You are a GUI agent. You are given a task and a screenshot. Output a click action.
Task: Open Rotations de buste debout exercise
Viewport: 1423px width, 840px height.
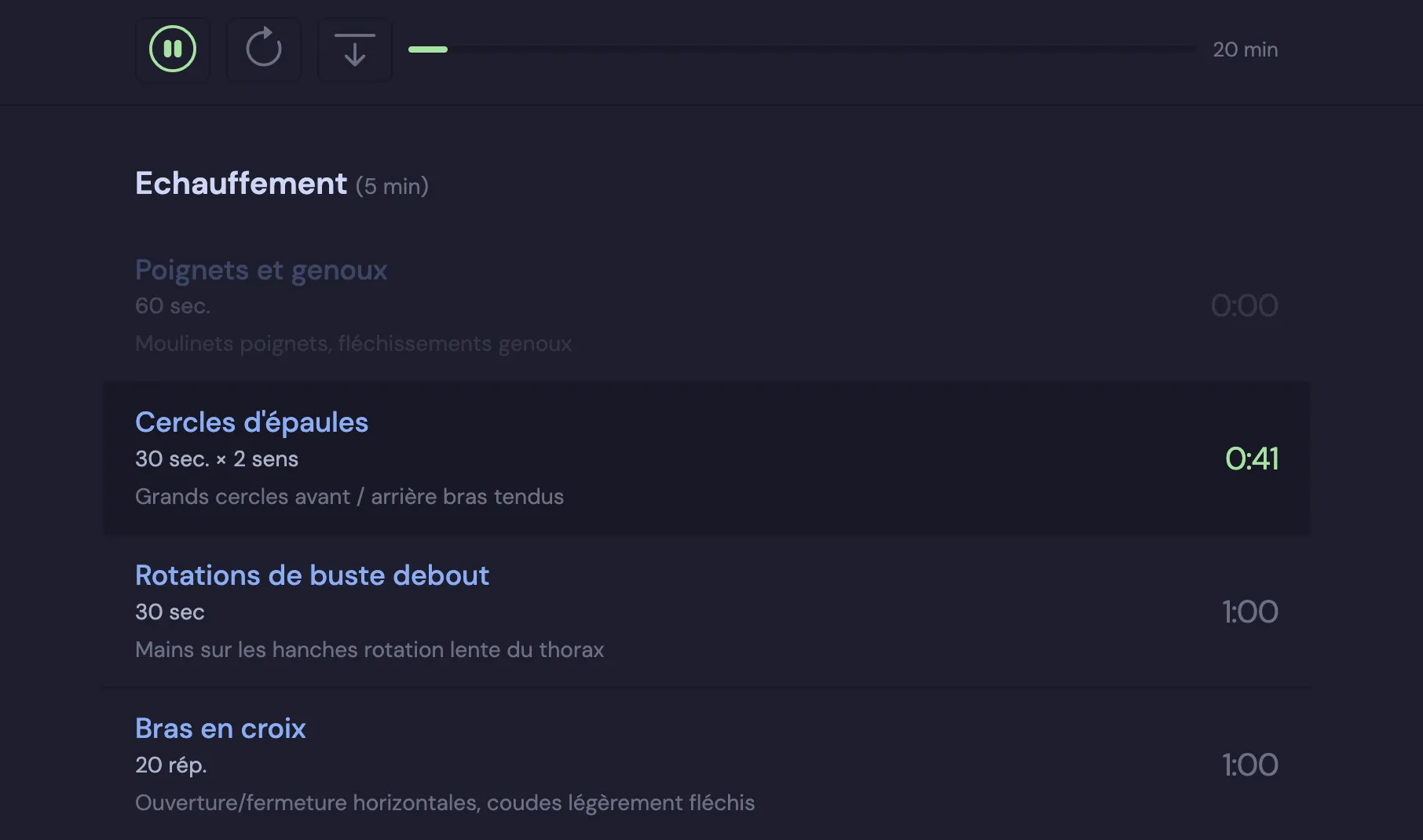pyautogui.click(x=312, y=575)
